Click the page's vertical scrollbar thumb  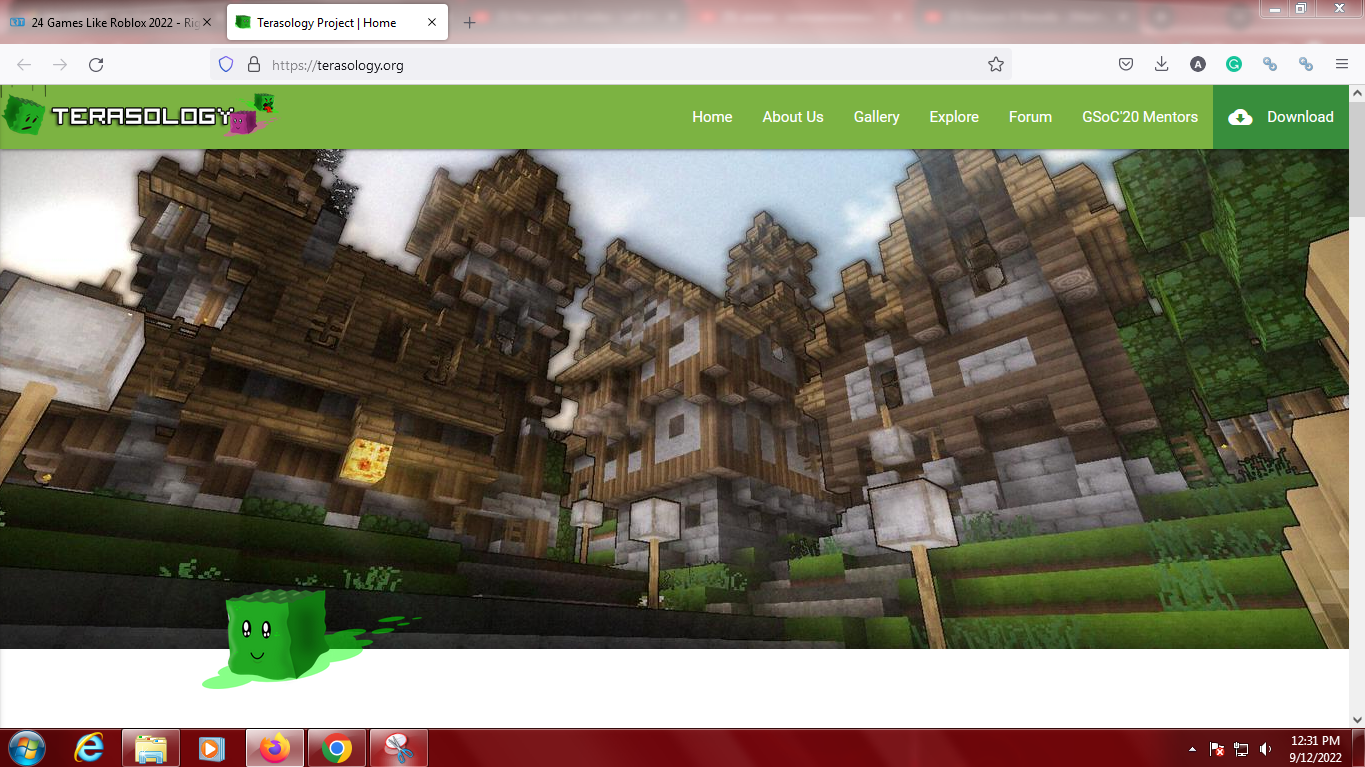point(1357,160)
